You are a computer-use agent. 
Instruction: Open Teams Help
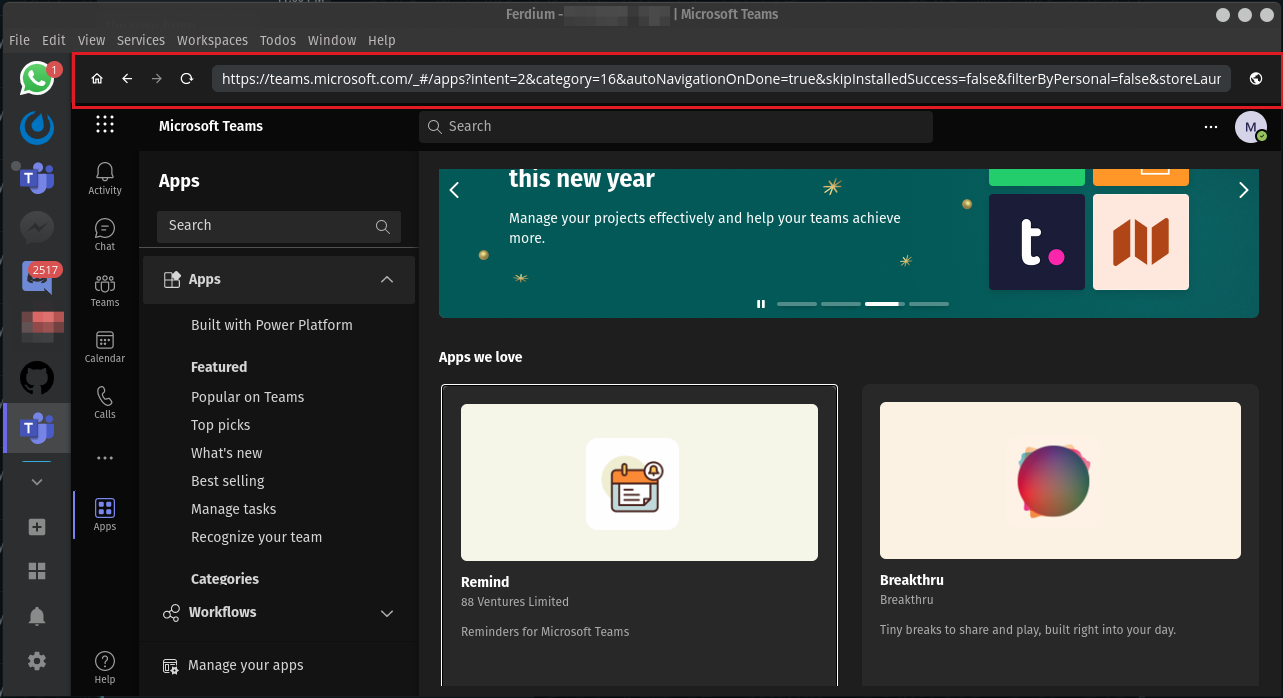(x=105, y=667)
